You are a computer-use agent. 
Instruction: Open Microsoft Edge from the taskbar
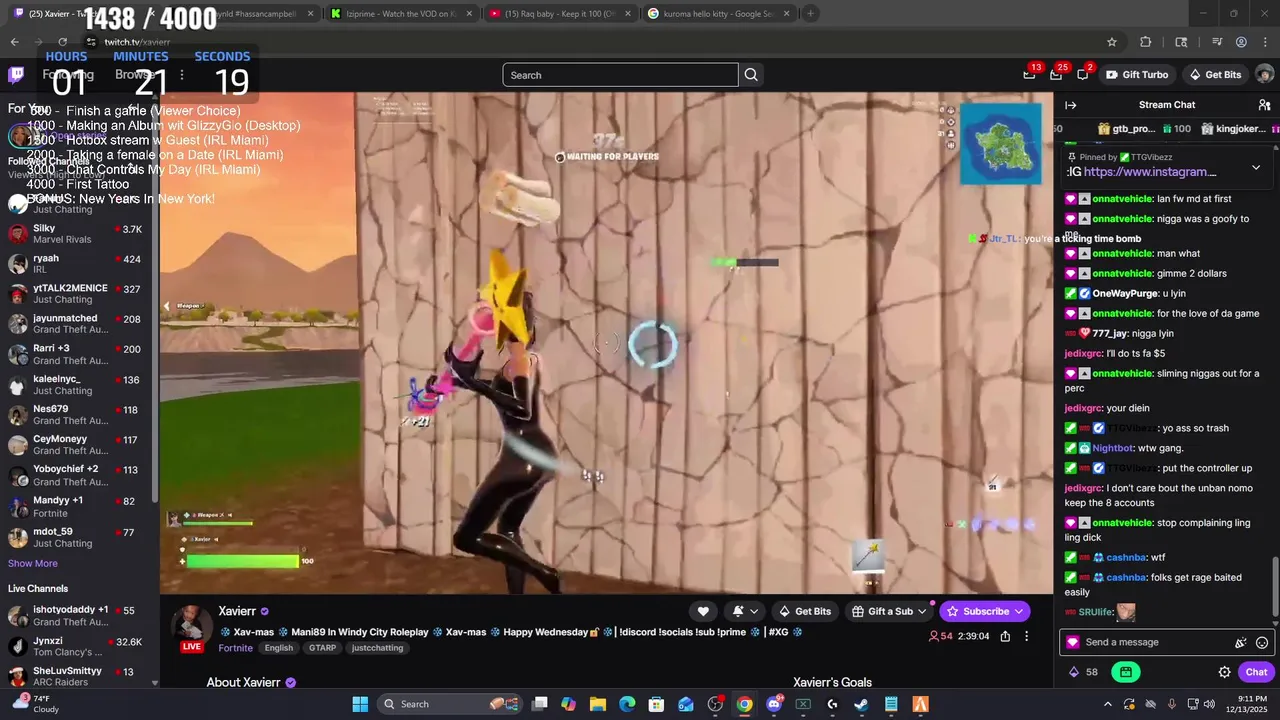point(627,704)
